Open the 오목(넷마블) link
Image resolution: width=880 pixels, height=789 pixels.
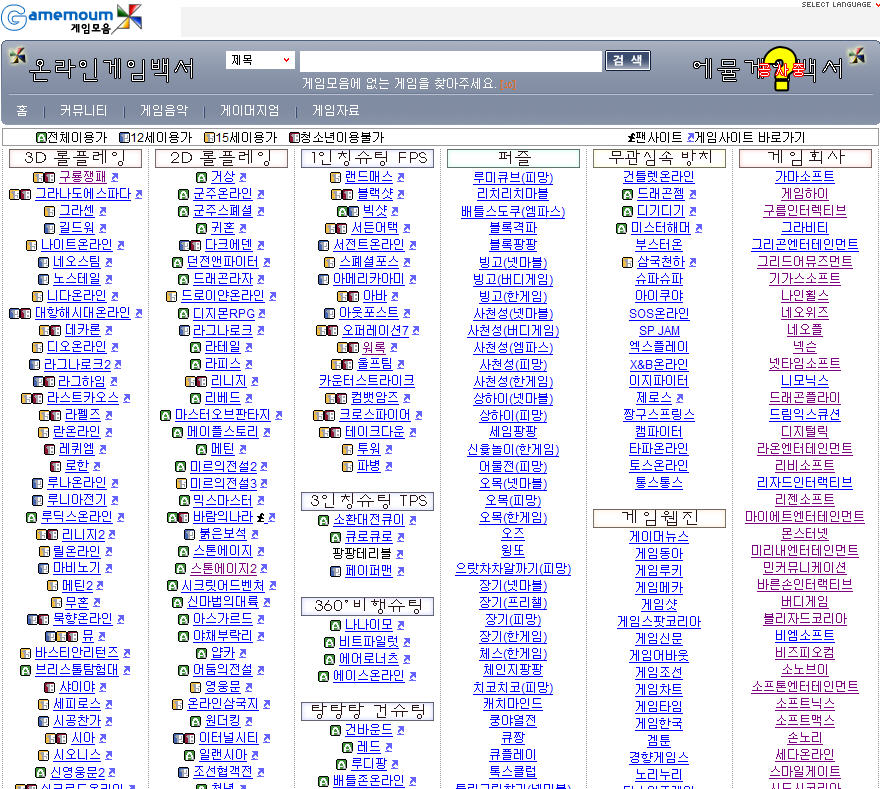coord(513,484)
